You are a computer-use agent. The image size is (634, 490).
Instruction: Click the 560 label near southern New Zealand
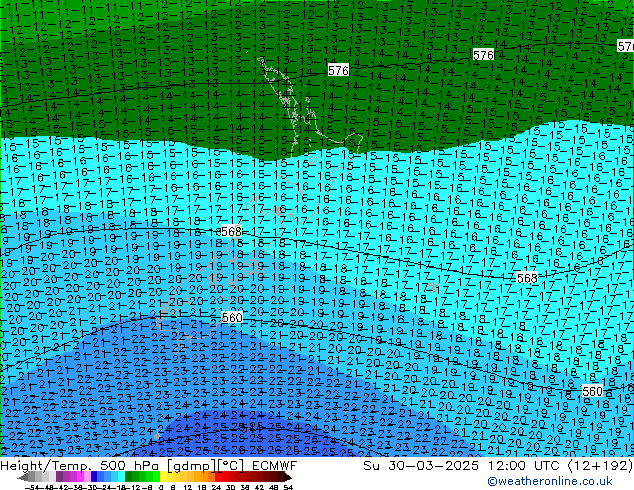tap(232, 318)
